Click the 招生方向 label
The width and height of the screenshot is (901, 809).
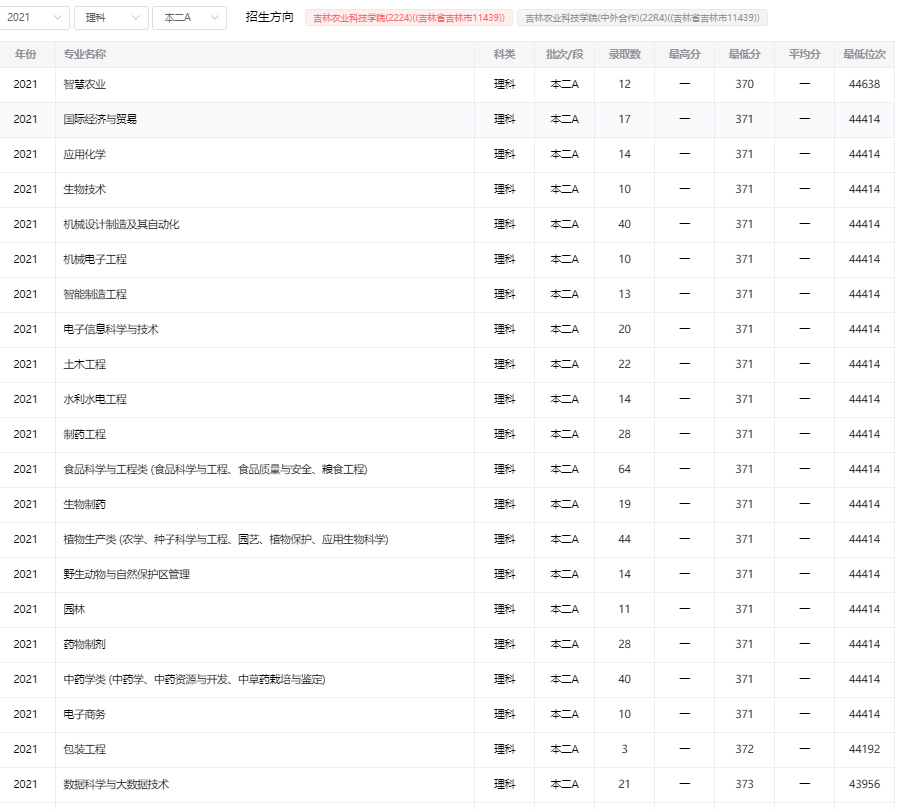point(269,17)
